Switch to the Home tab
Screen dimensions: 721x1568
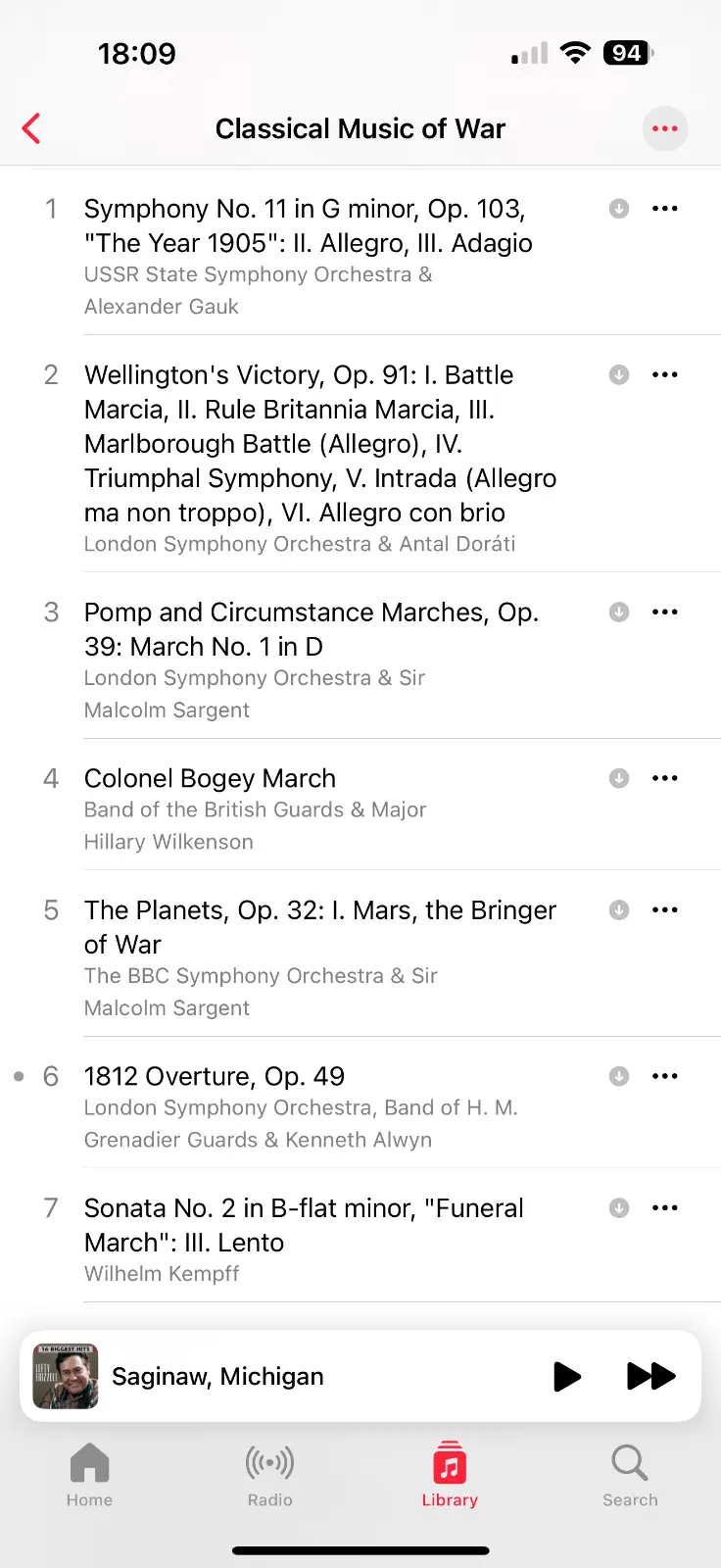pos(89,1475)
